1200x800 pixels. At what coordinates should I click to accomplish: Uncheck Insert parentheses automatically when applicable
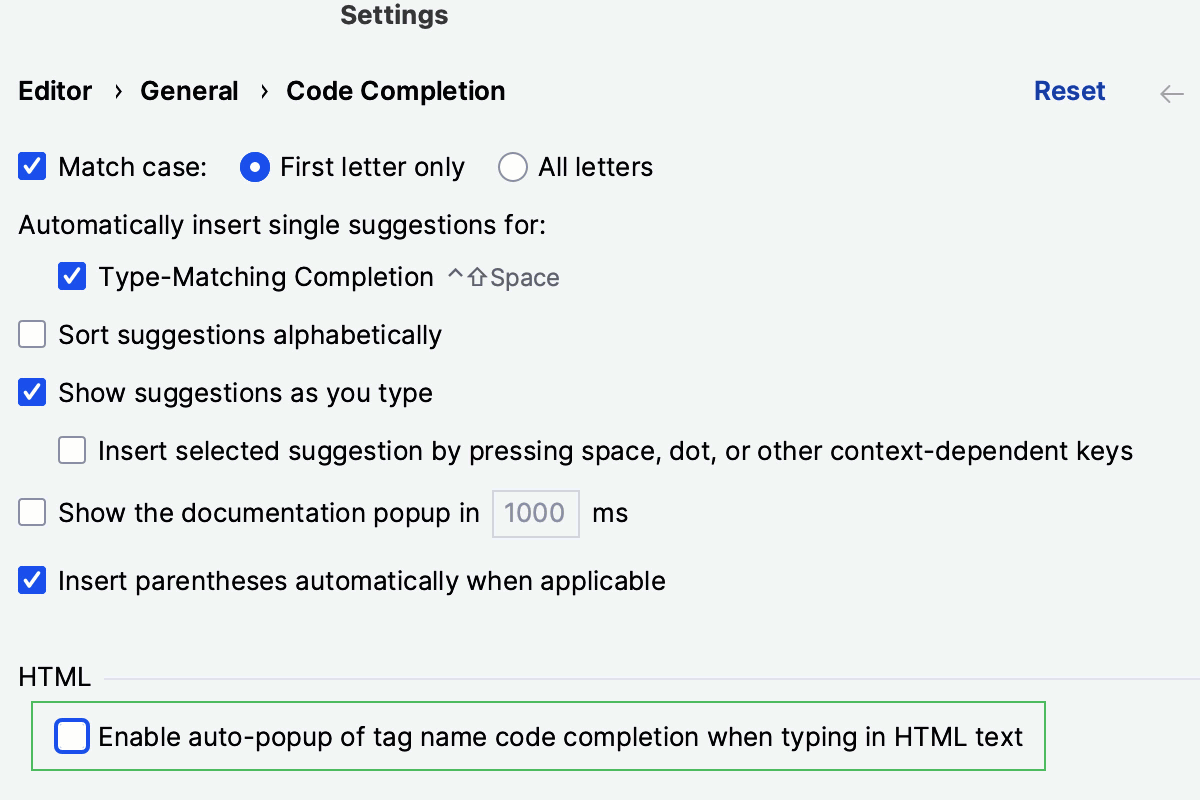pyautogui.click(x=31, y=580)
